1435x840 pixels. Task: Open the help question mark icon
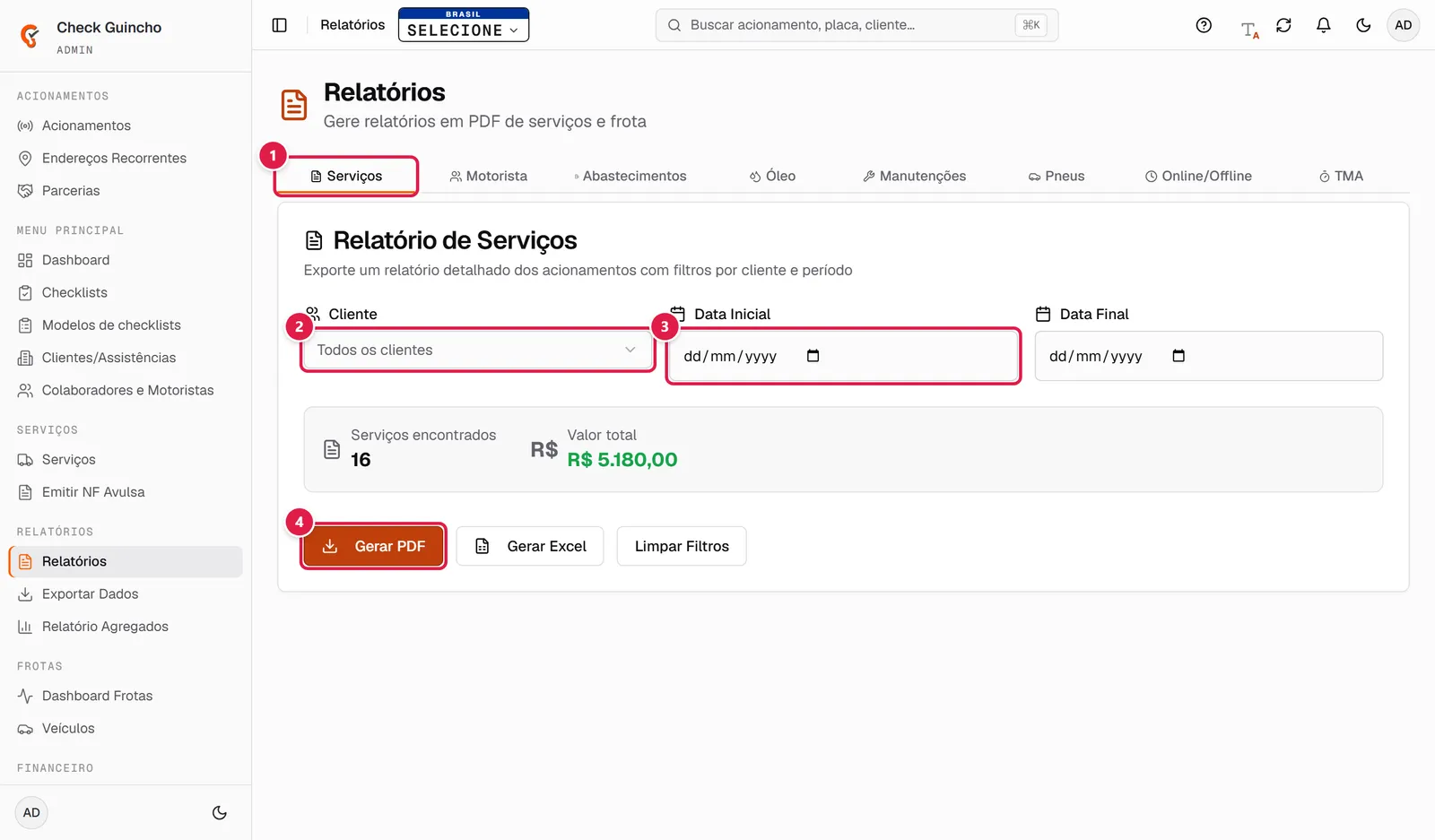click(1204, 25)
